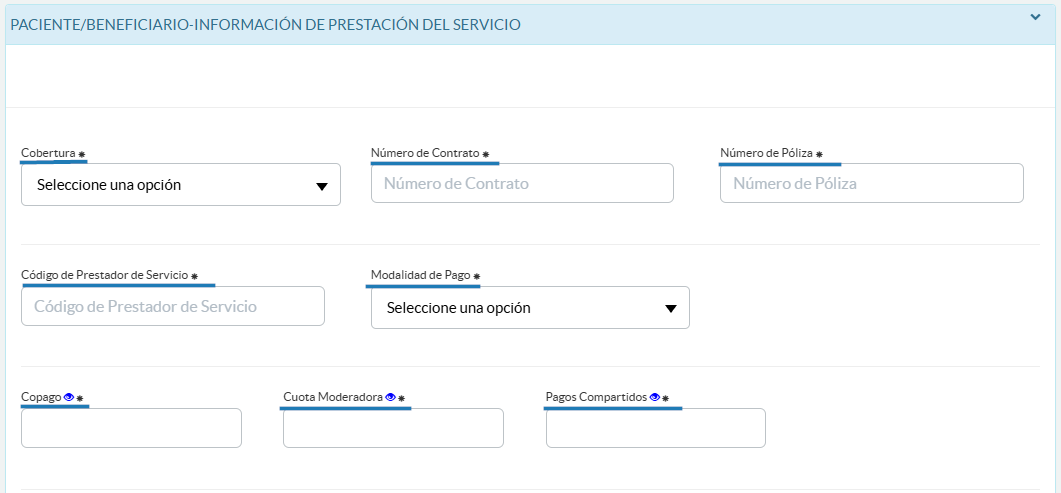Select the Código de Prestador de Servicio input
Image resolution: width=1061 pixels, height=493 pixels.
[x=172, y=306]
